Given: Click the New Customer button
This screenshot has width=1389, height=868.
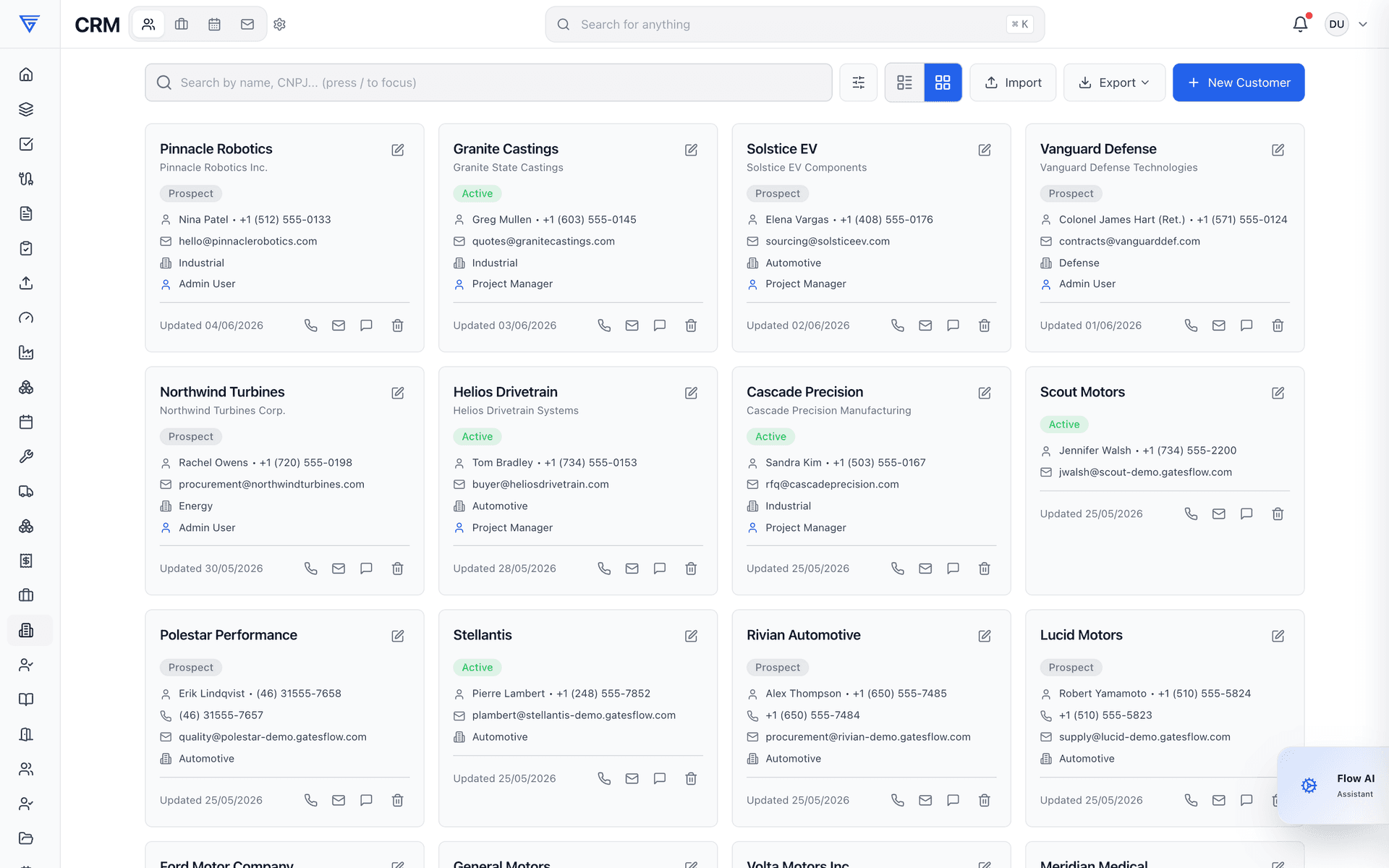Looking at the screenshot, I should (x=1239, y=82).
